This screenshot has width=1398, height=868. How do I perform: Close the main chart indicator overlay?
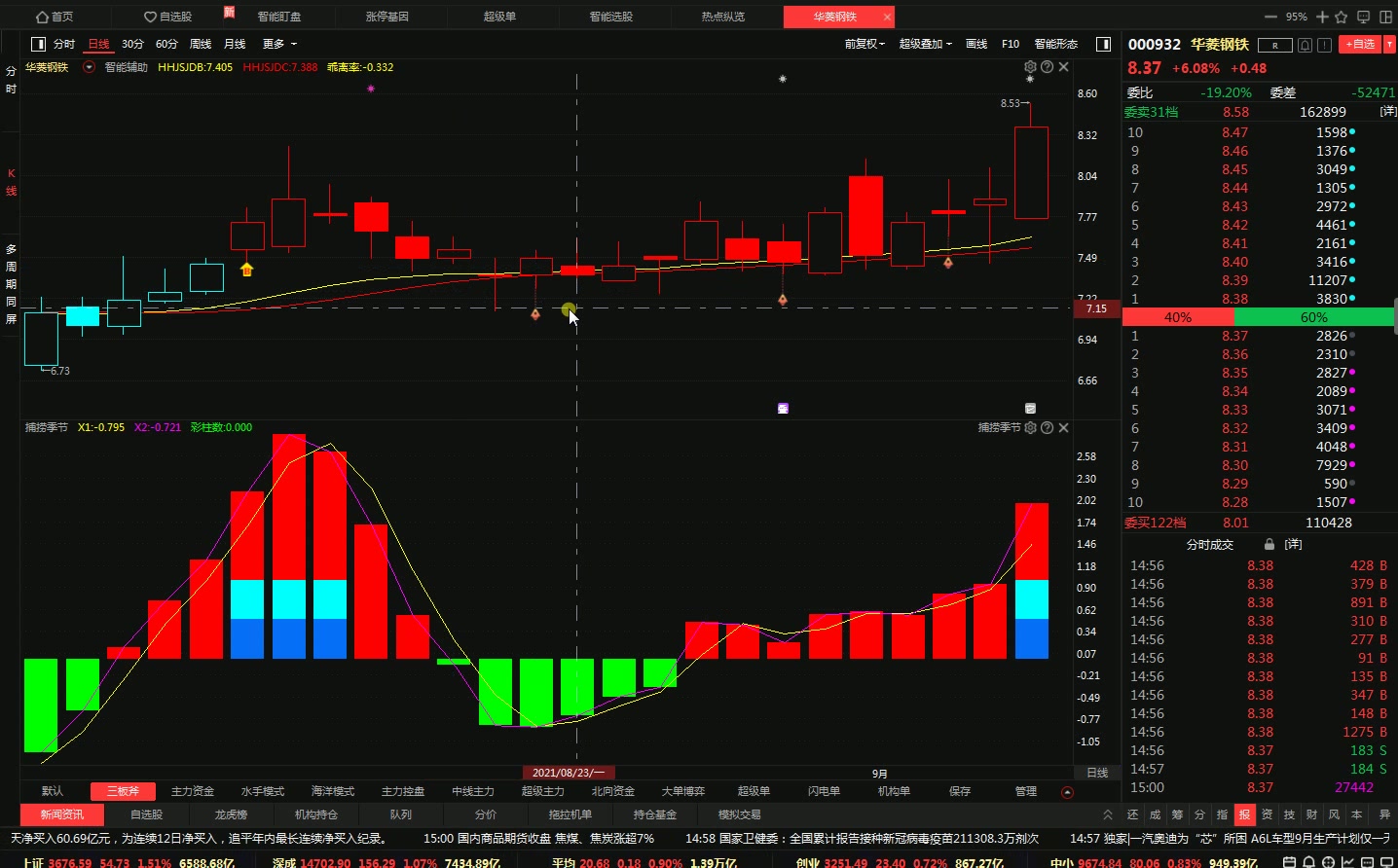click(x=1063, y=67)
